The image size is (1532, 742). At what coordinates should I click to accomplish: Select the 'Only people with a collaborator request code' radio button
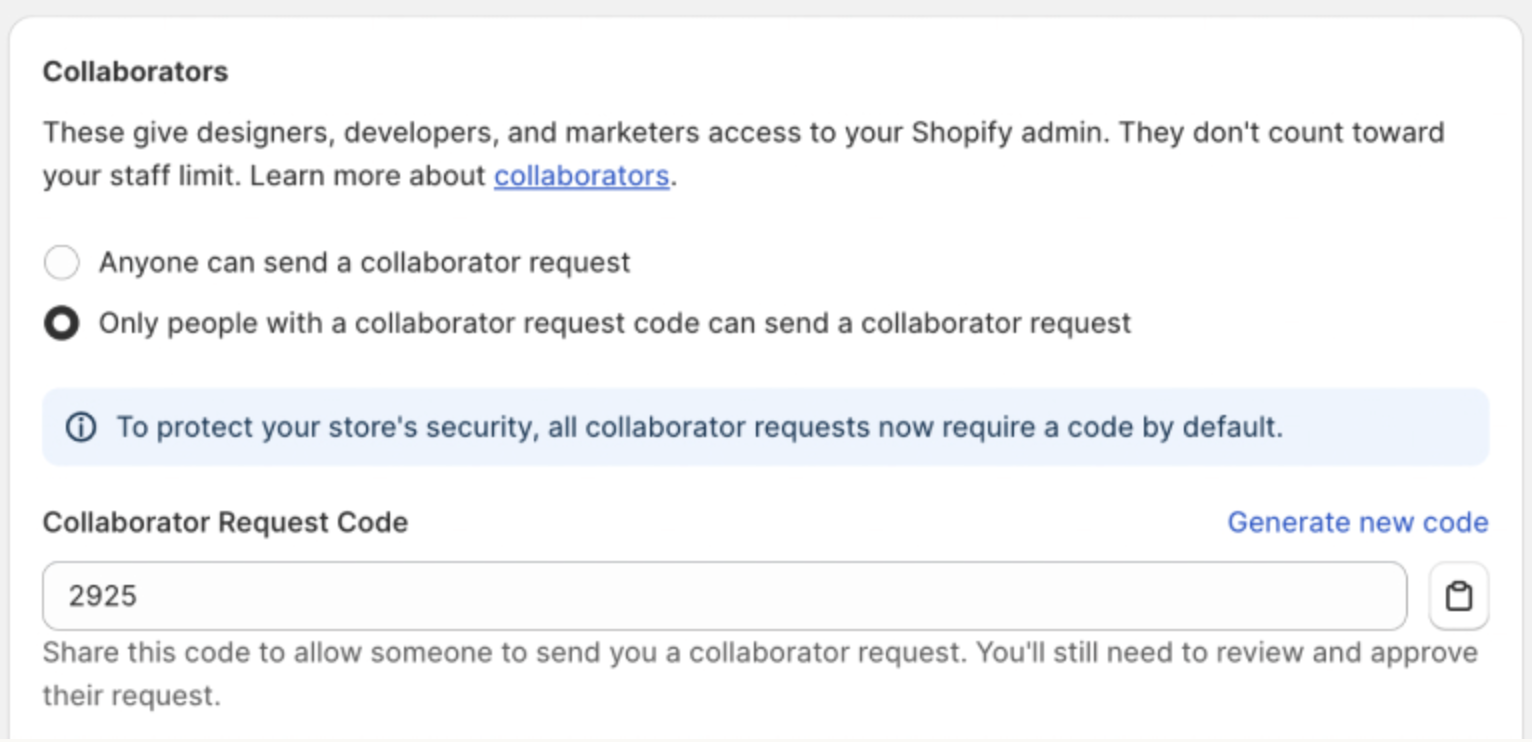(61, 323)
